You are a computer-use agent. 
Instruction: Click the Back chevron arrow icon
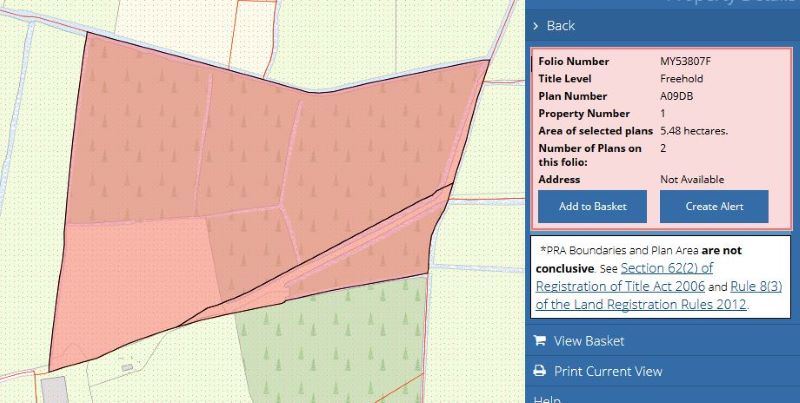(x=537, y=25)
